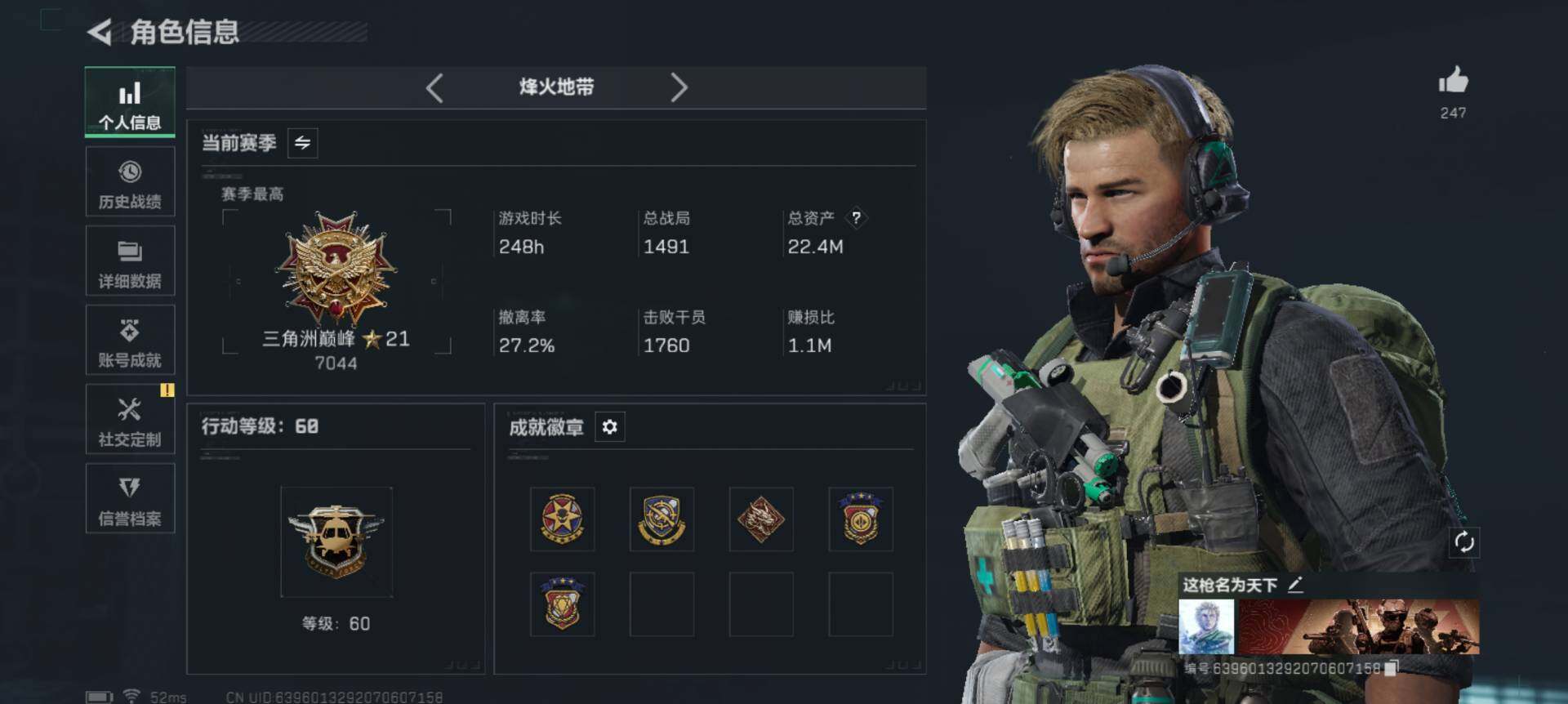Open the 历史战绩 sidebar tab
The height and width of the screenshot is (704, 1568).
(130, 182)
